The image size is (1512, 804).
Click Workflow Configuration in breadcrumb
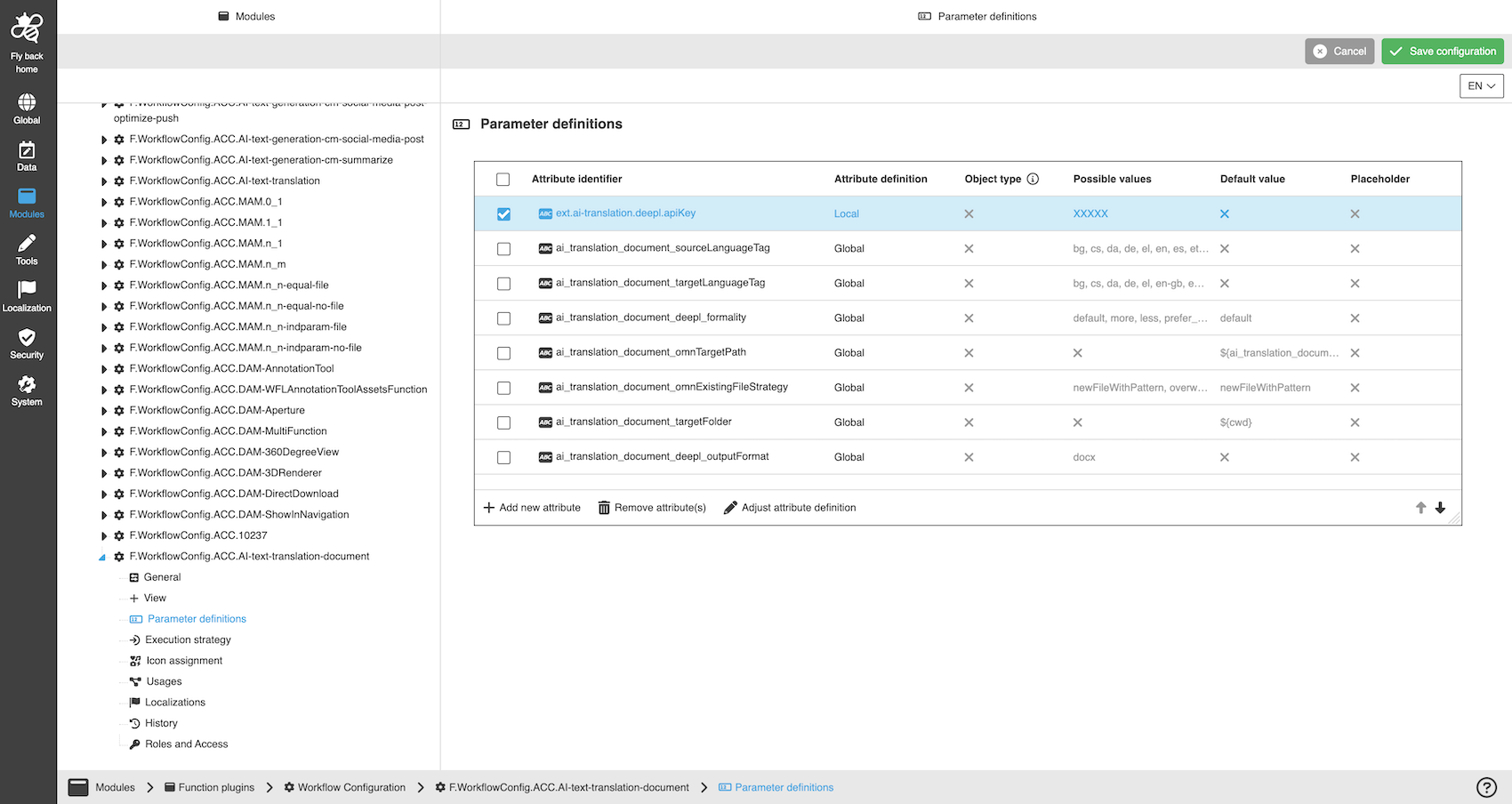tap(350, 787)
